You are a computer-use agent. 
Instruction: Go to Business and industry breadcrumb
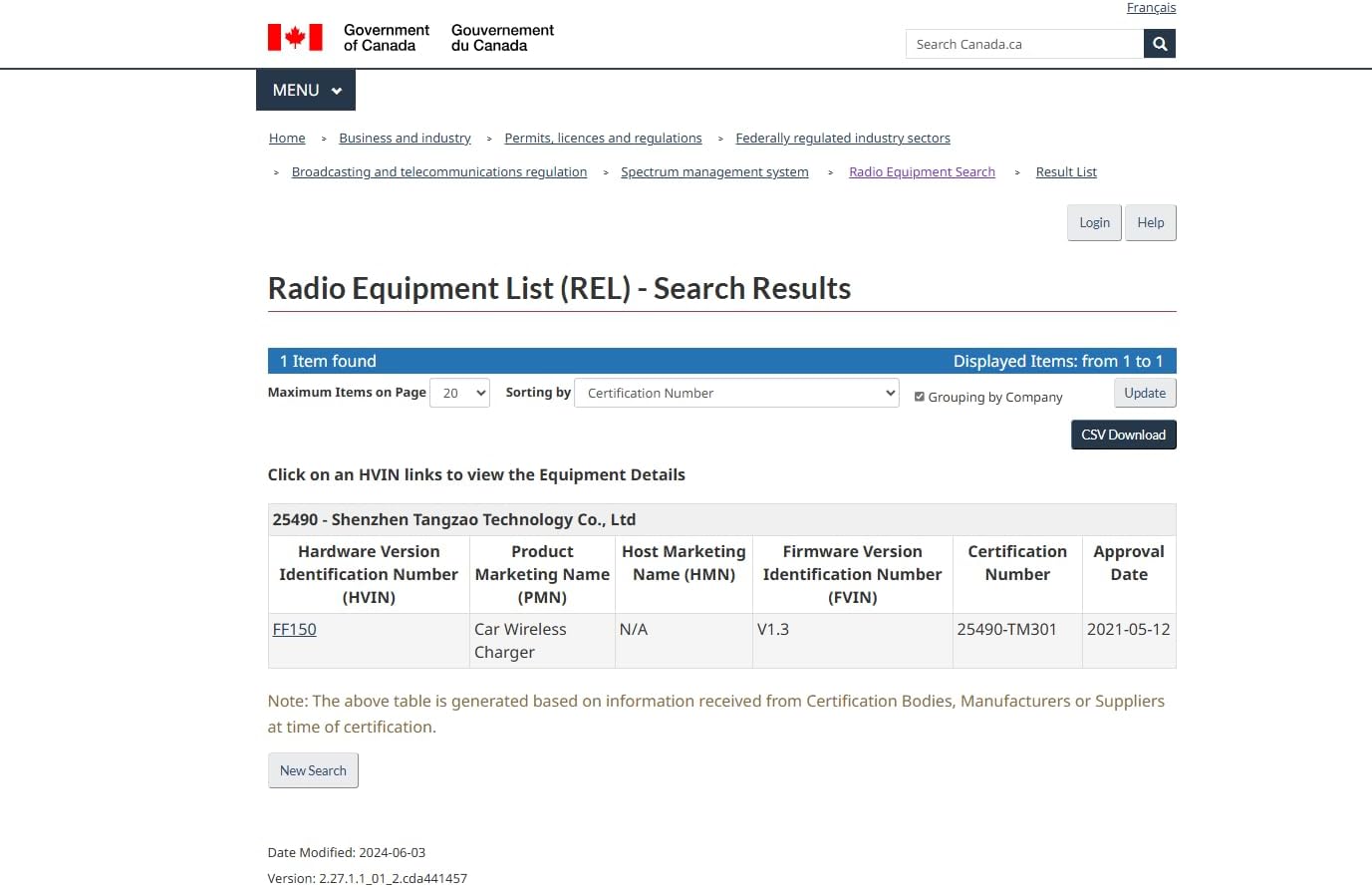[405, 139]
